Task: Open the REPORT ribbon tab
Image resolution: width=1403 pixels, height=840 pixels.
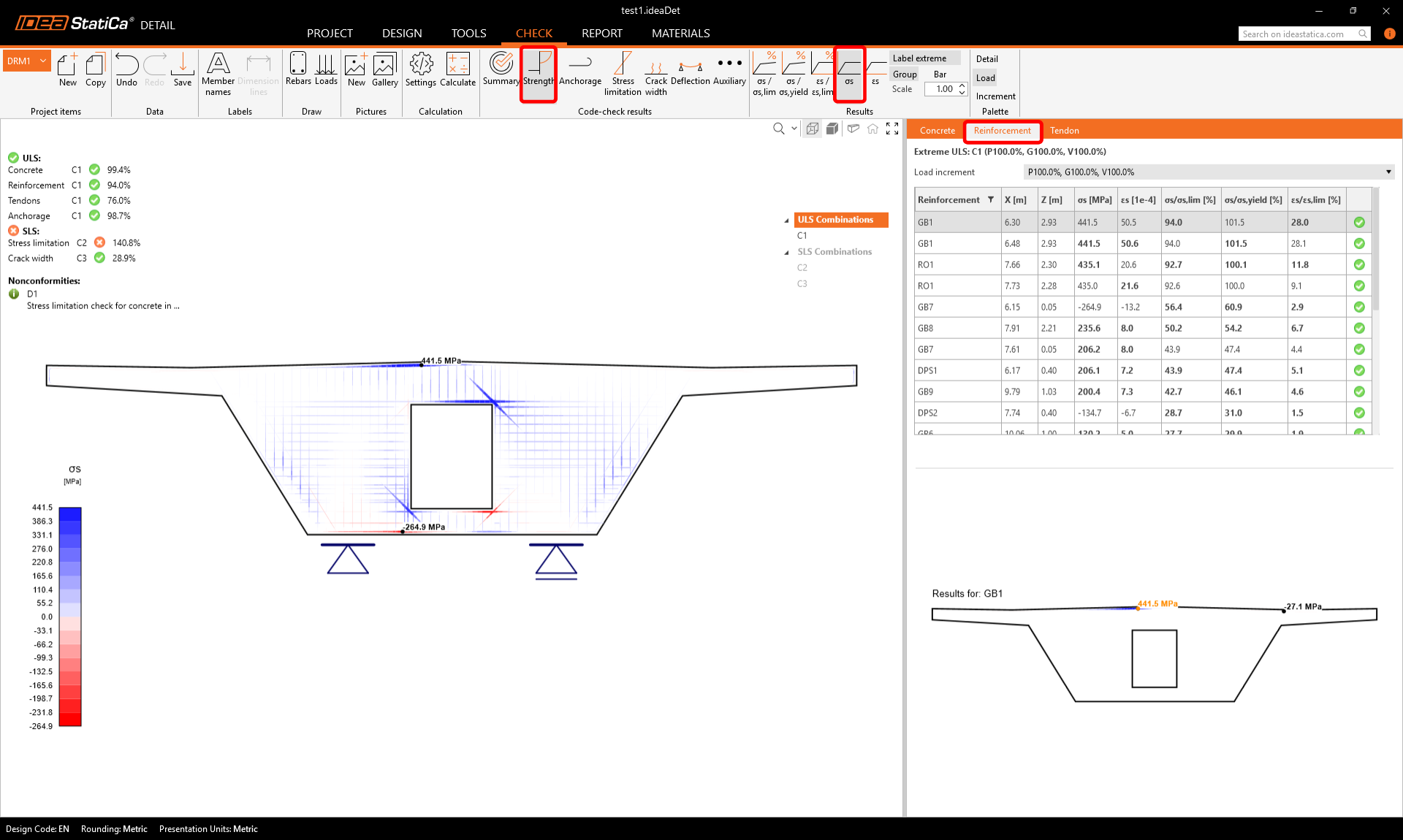Action: (601, 34)
